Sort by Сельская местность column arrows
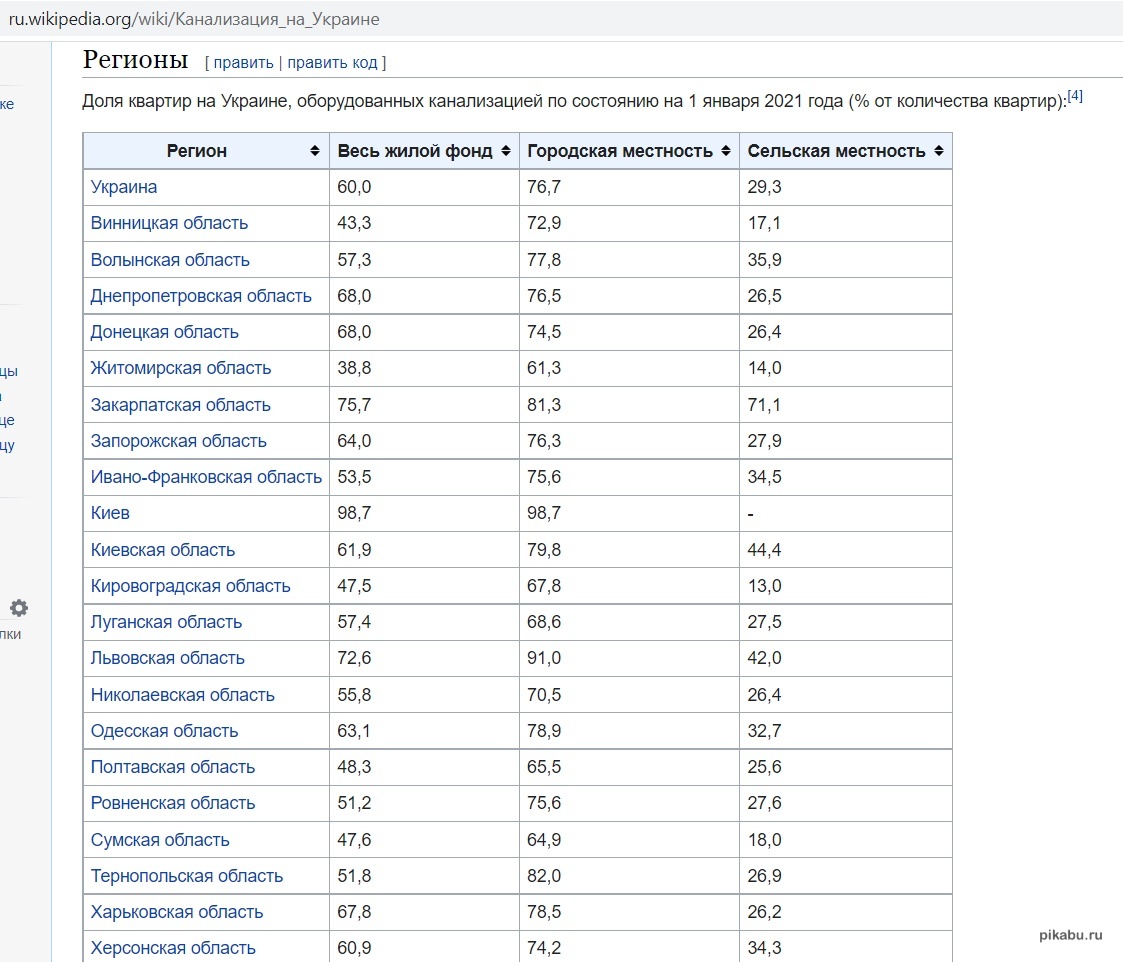This screenshot has height=962, width=1123. click(938, 151)
